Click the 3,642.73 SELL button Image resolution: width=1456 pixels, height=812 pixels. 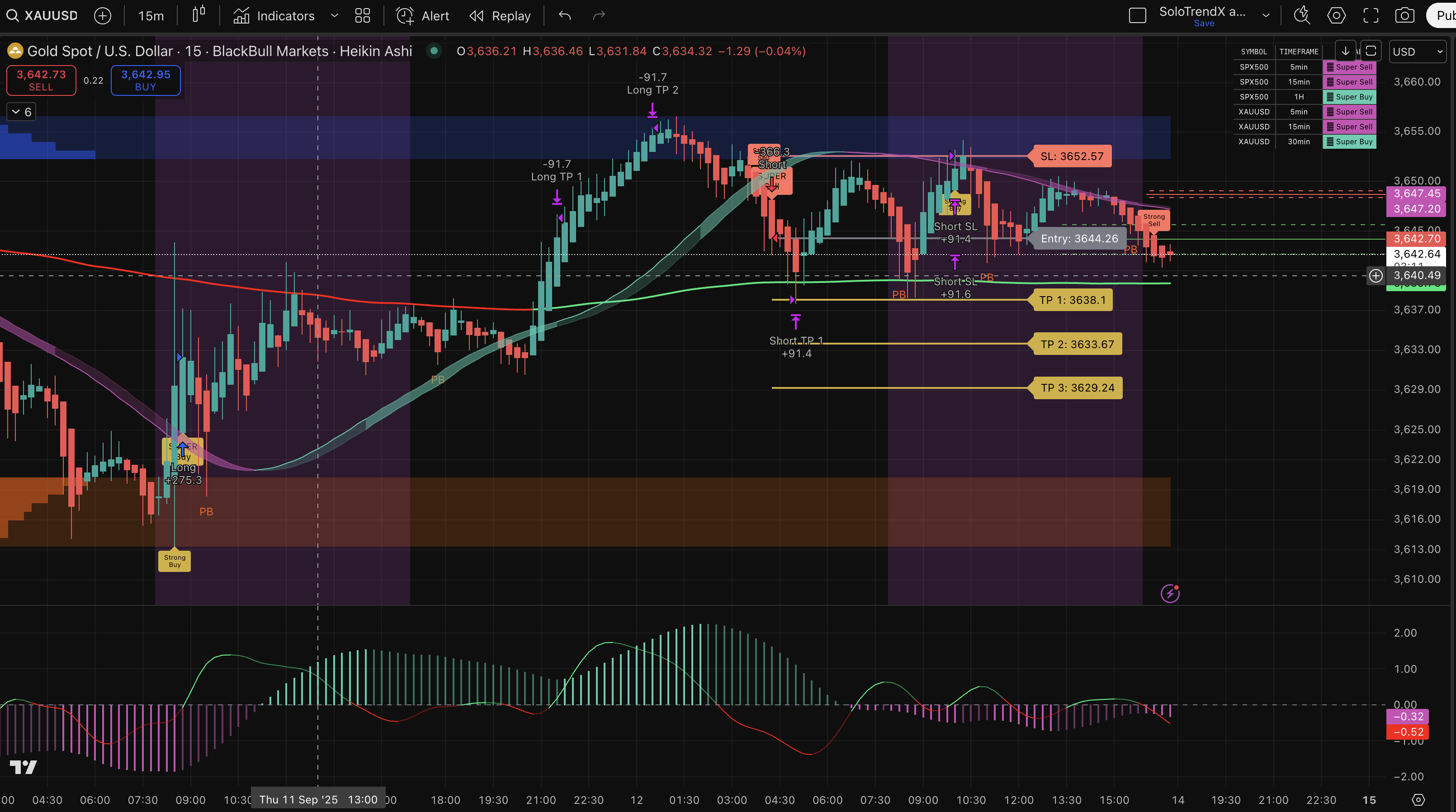[41, 80]
